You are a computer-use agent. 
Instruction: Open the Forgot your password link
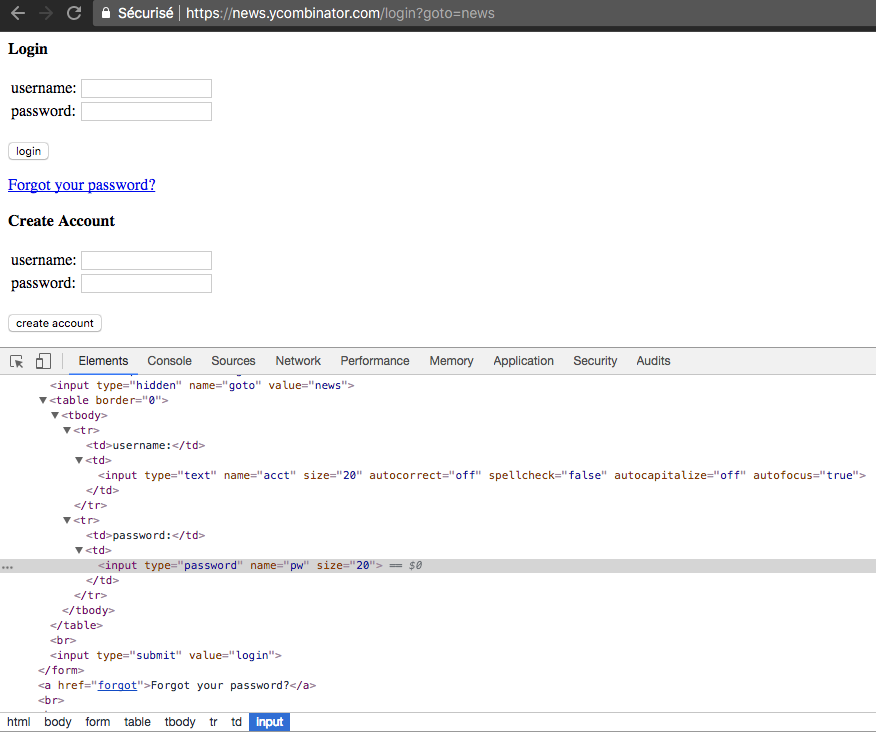click(x=81, y=185)
